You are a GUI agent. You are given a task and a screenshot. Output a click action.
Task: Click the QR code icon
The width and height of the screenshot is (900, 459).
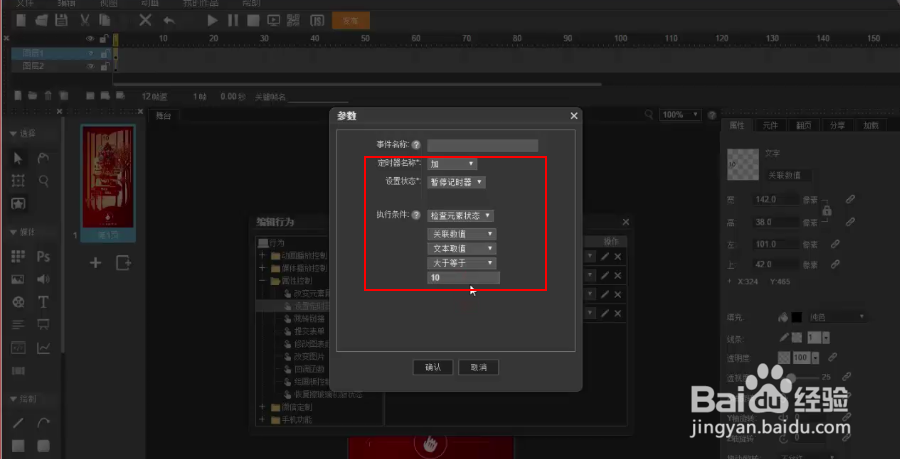[x=293, y=21]
